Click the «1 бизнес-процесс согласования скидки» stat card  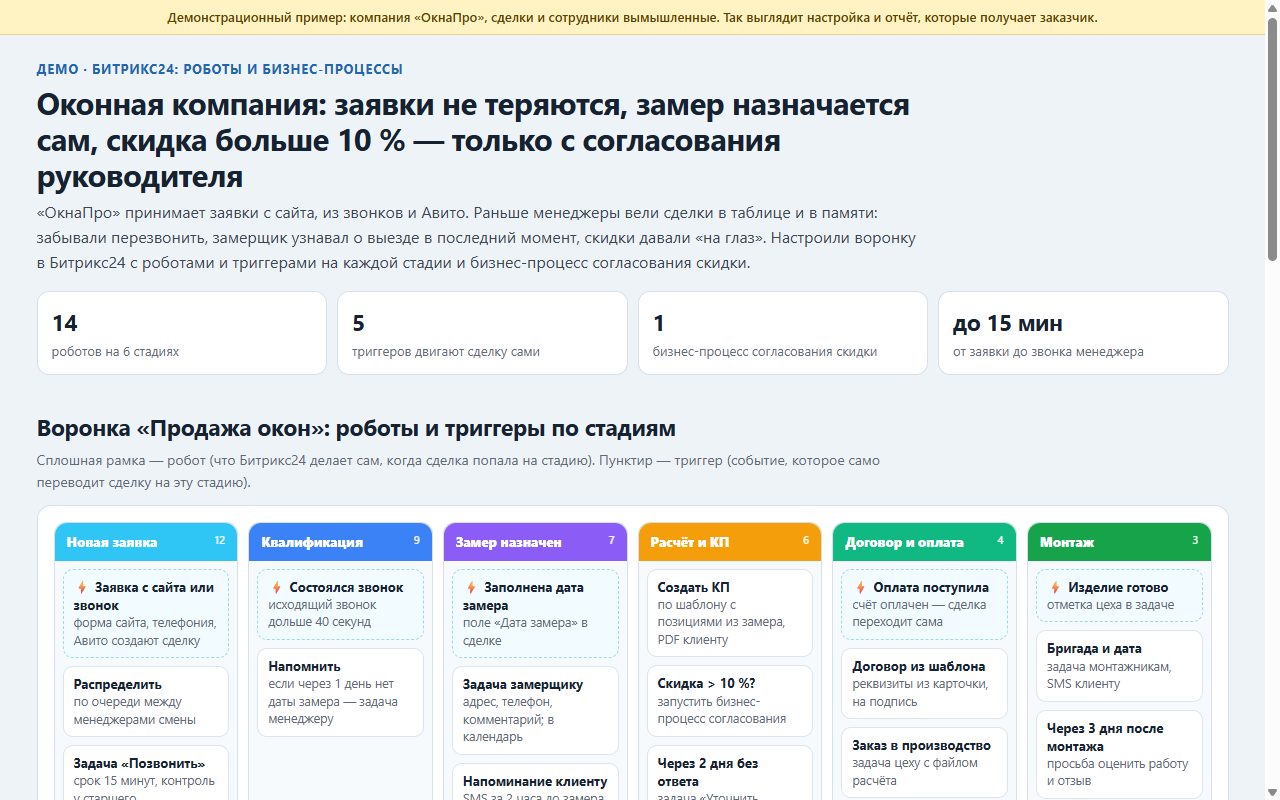[x=783, y=333]
